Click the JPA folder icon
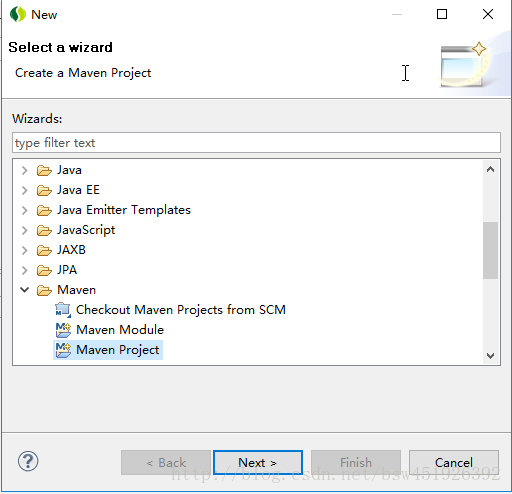This screenshot has height=494, width=512. click(x=44, y=270)
